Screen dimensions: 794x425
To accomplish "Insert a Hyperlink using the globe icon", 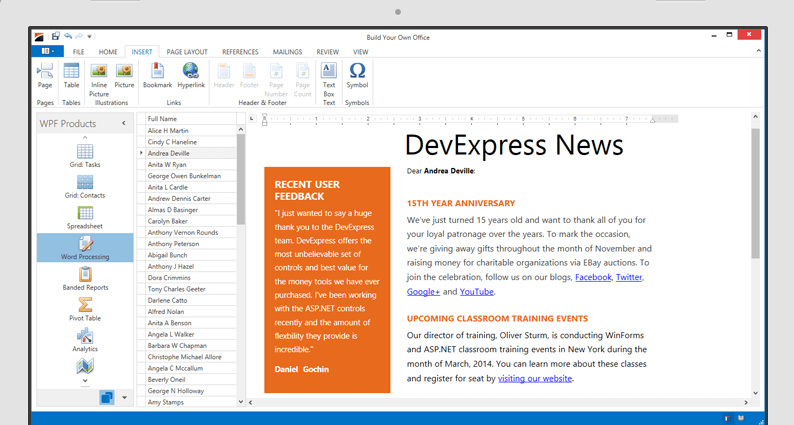I will pyautogui.click(x=191, y=76).
